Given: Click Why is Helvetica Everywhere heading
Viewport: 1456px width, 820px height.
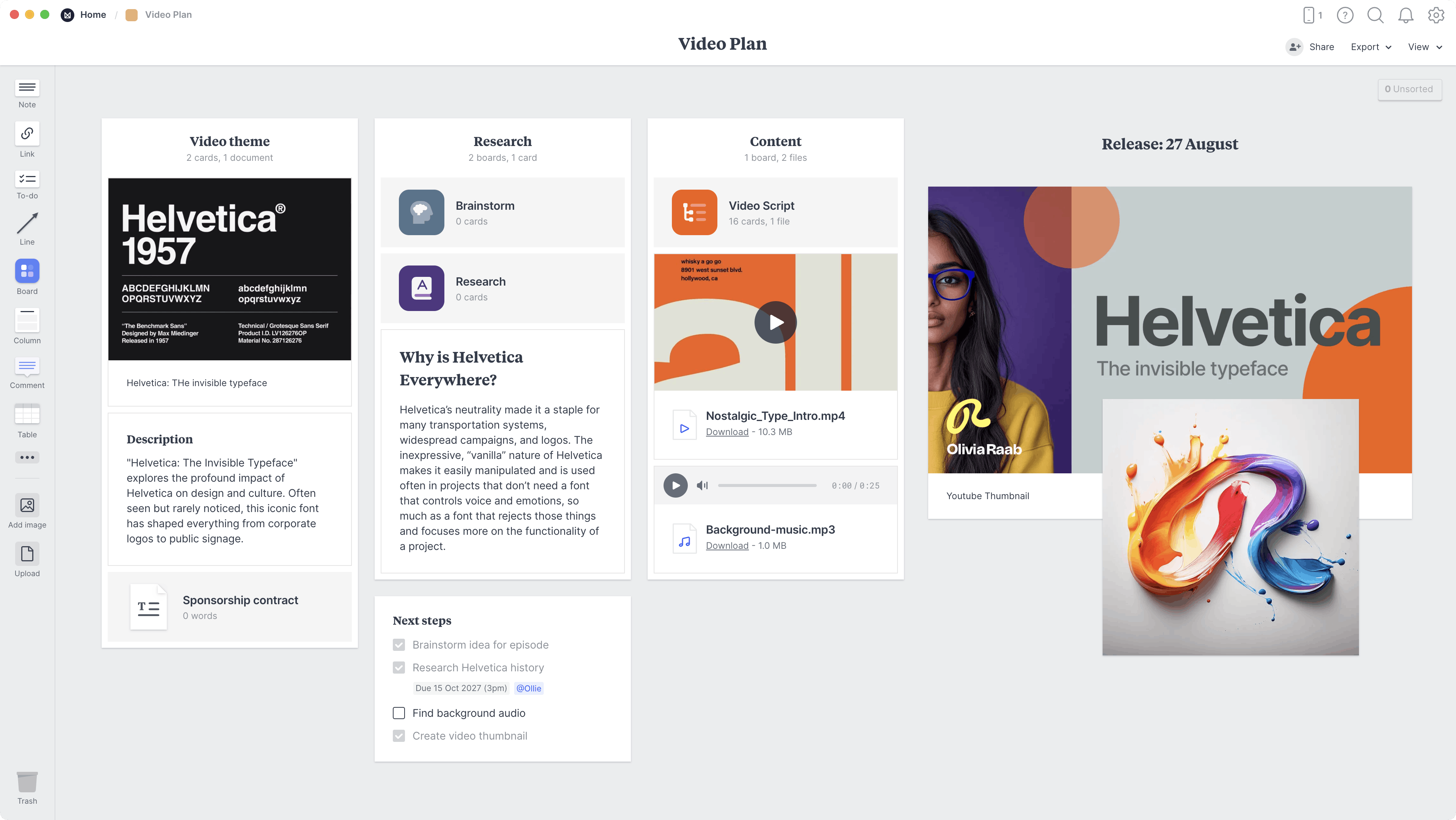Looking at the screenshot, I should point(461,368).
